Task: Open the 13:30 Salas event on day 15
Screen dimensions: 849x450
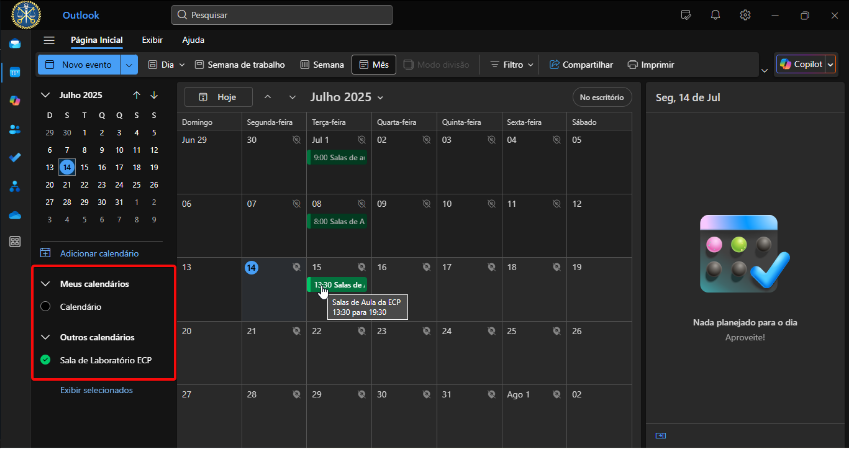Action: pyautogui.click(x=337, y=285)
